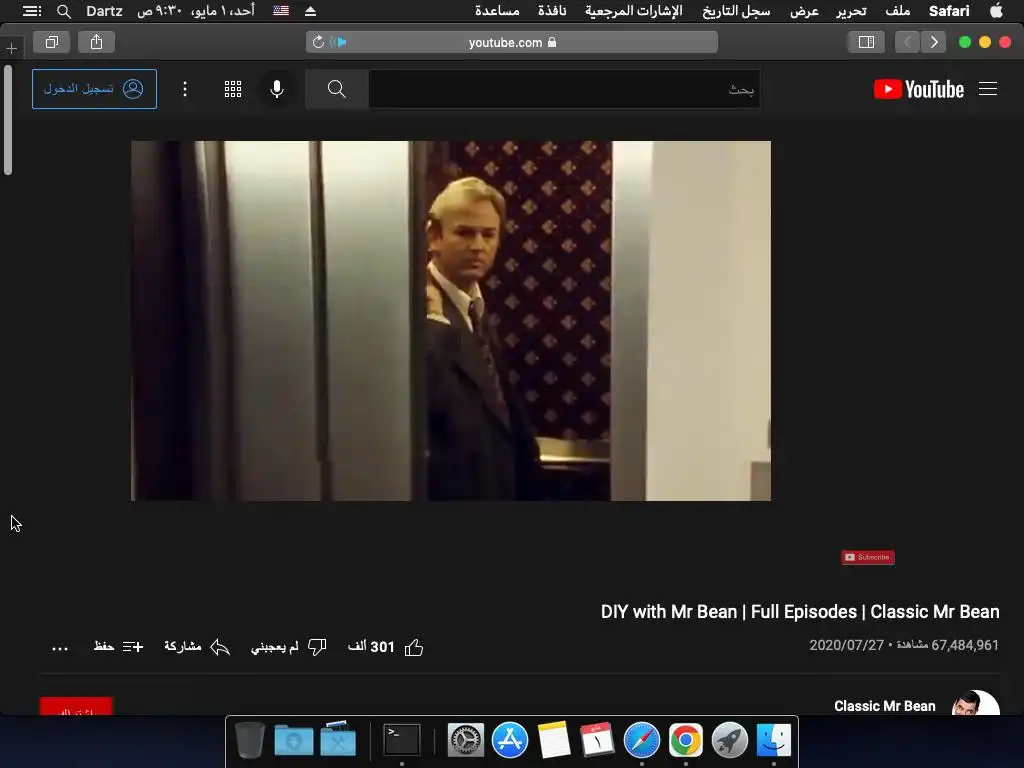Open the سجل التاريخ (History) menu
Viewport: 1024px width, 768px height.
click(x=736, y=10)
